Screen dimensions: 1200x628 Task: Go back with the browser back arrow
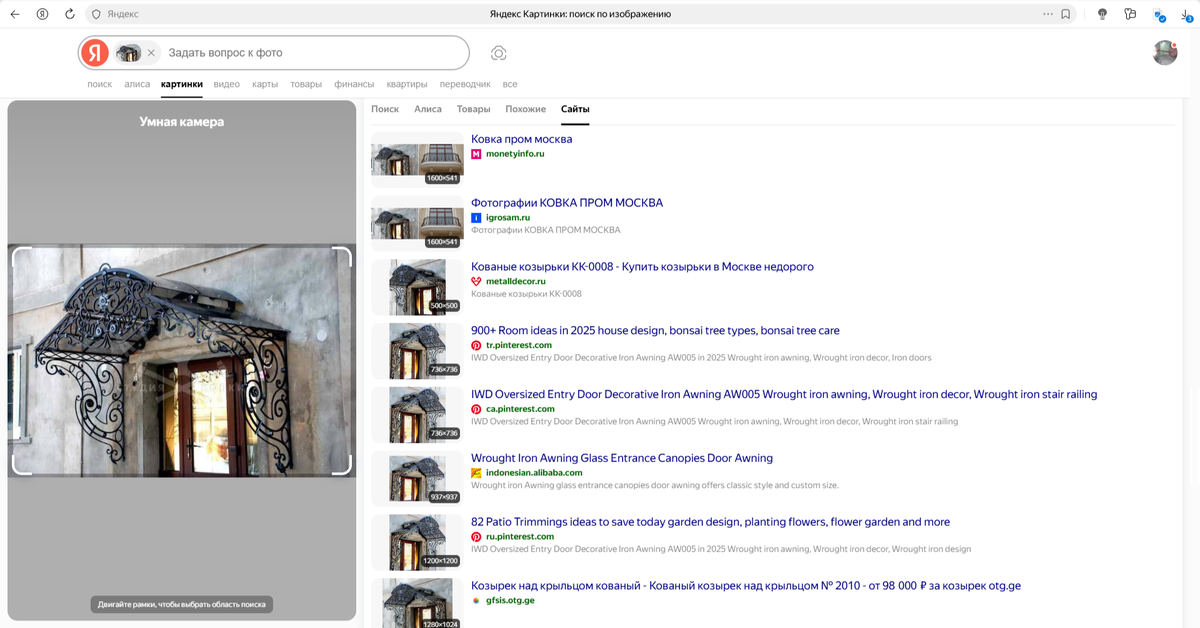15,14
